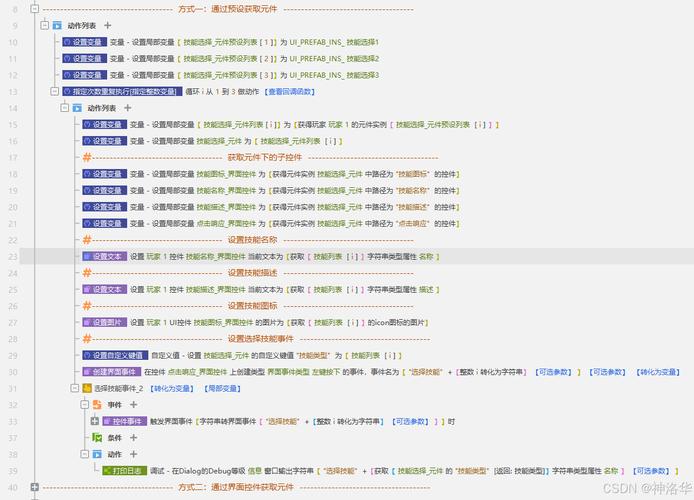The height and width of the screenshot is (500, 694).
Task: Select the 设置变量 tag on line 16
Action: pyautogui.click(x=104, y=141)
